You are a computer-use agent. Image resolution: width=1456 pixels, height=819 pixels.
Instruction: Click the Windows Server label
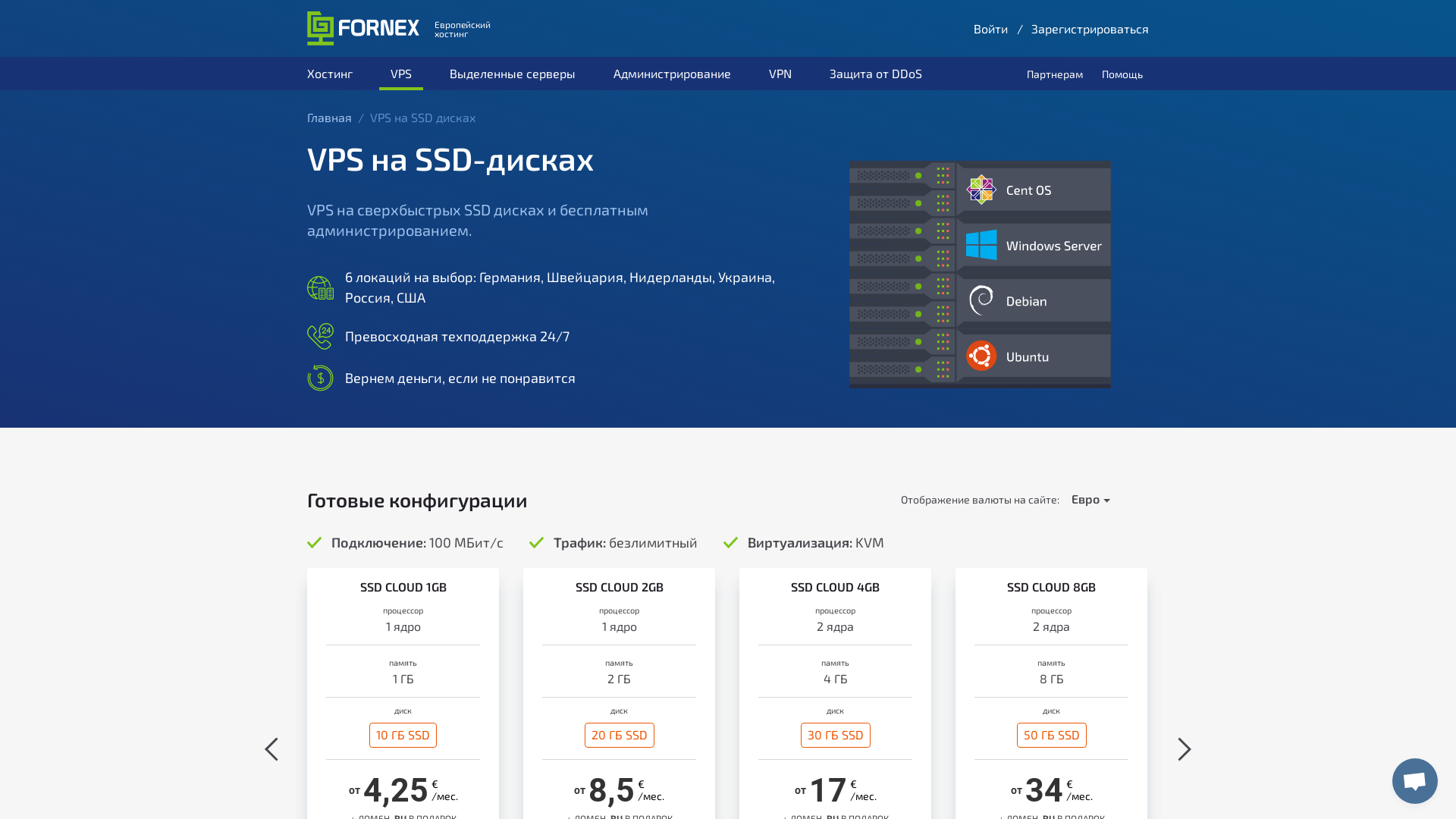pos(1053,245)
